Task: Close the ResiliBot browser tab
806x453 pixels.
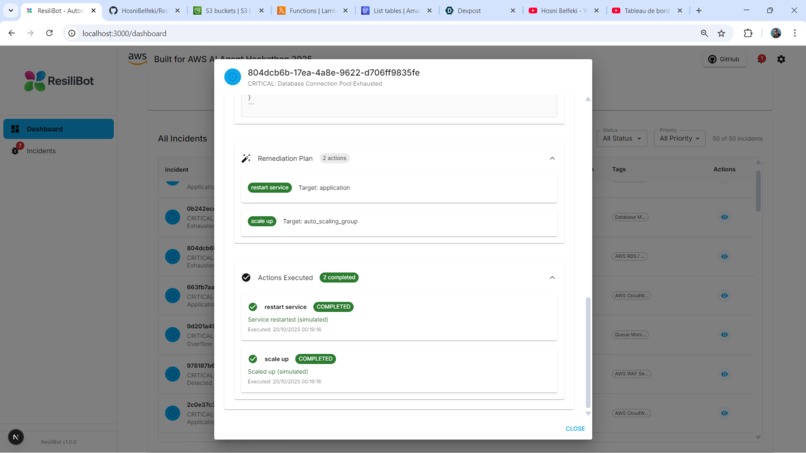Action: pos(93,10)
